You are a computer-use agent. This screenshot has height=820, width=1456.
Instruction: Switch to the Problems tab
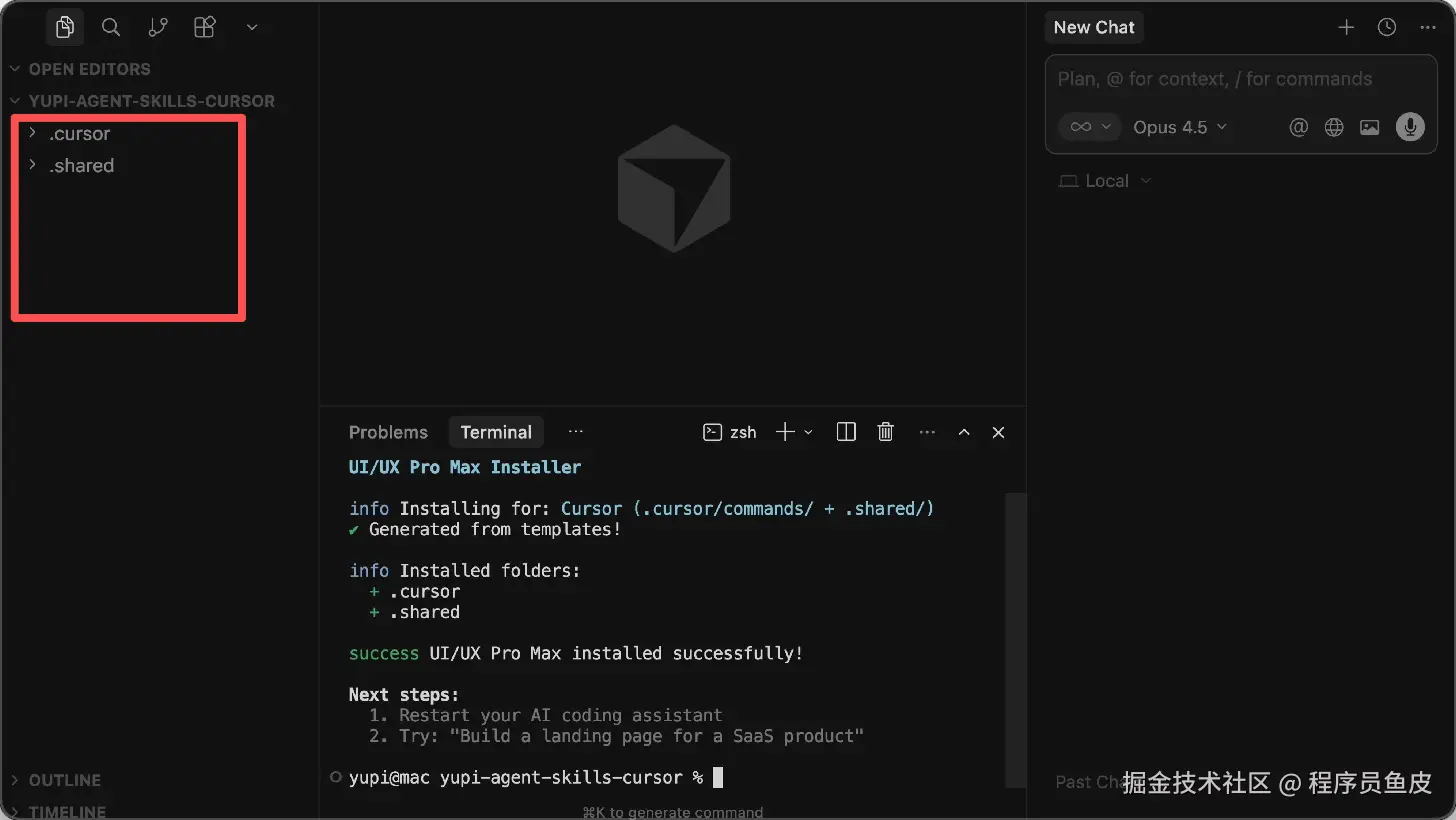(388, 432)
